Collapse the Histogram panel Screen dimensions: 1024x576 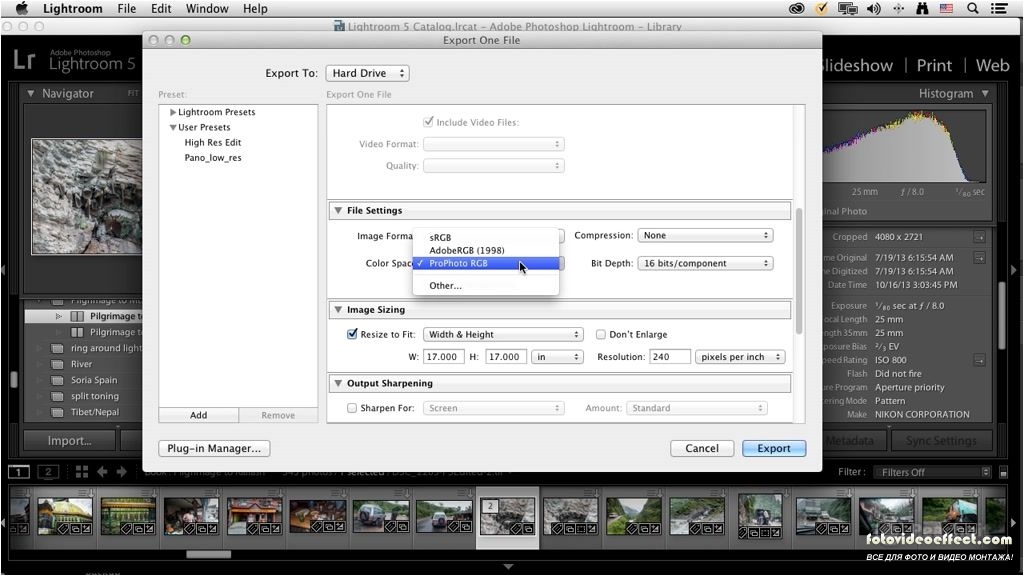tap(985, 93)
